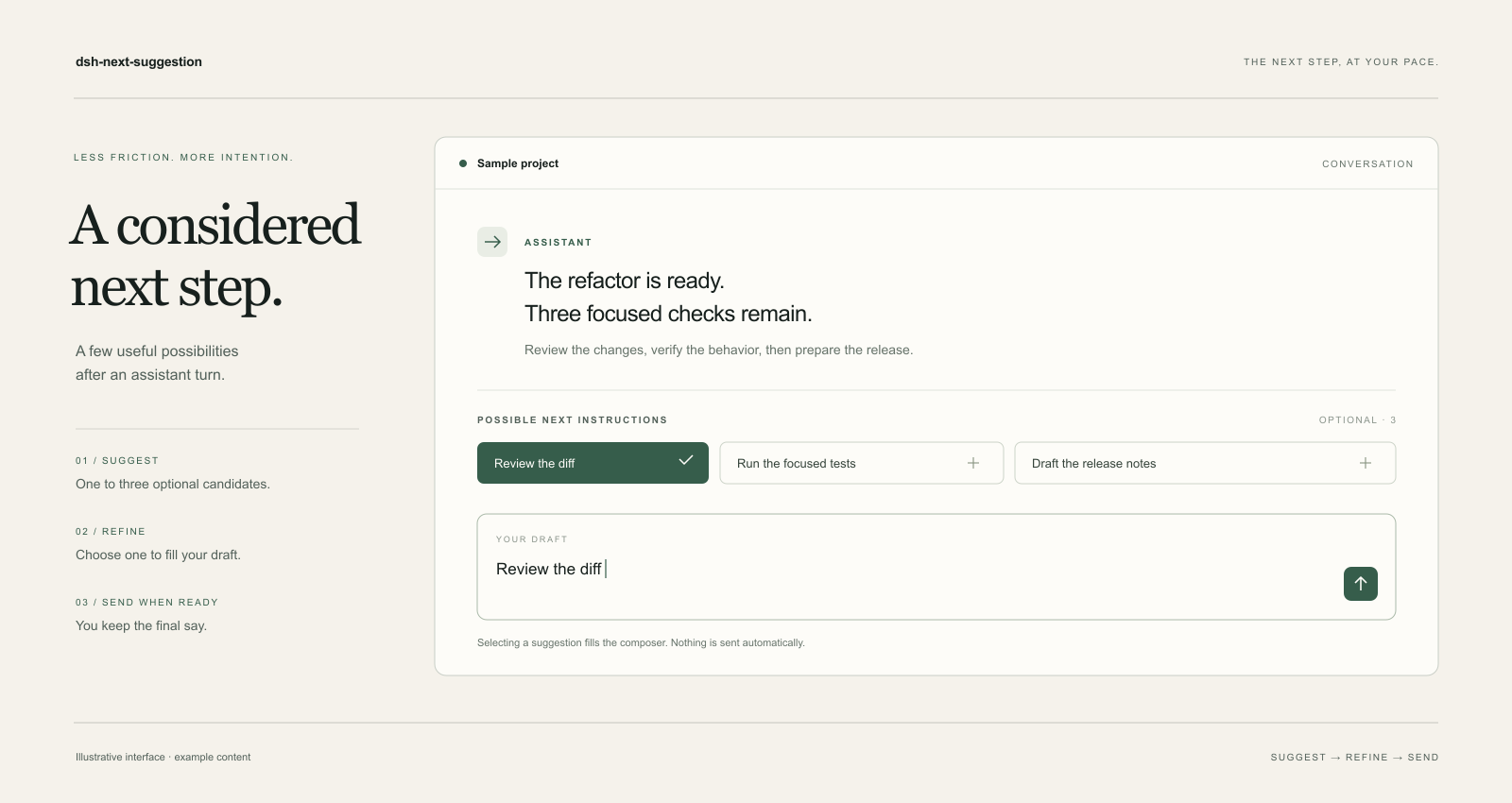Click 'THE NEXT STEP, AT YOUR PACE.' header text

[x=1341, y=62]
